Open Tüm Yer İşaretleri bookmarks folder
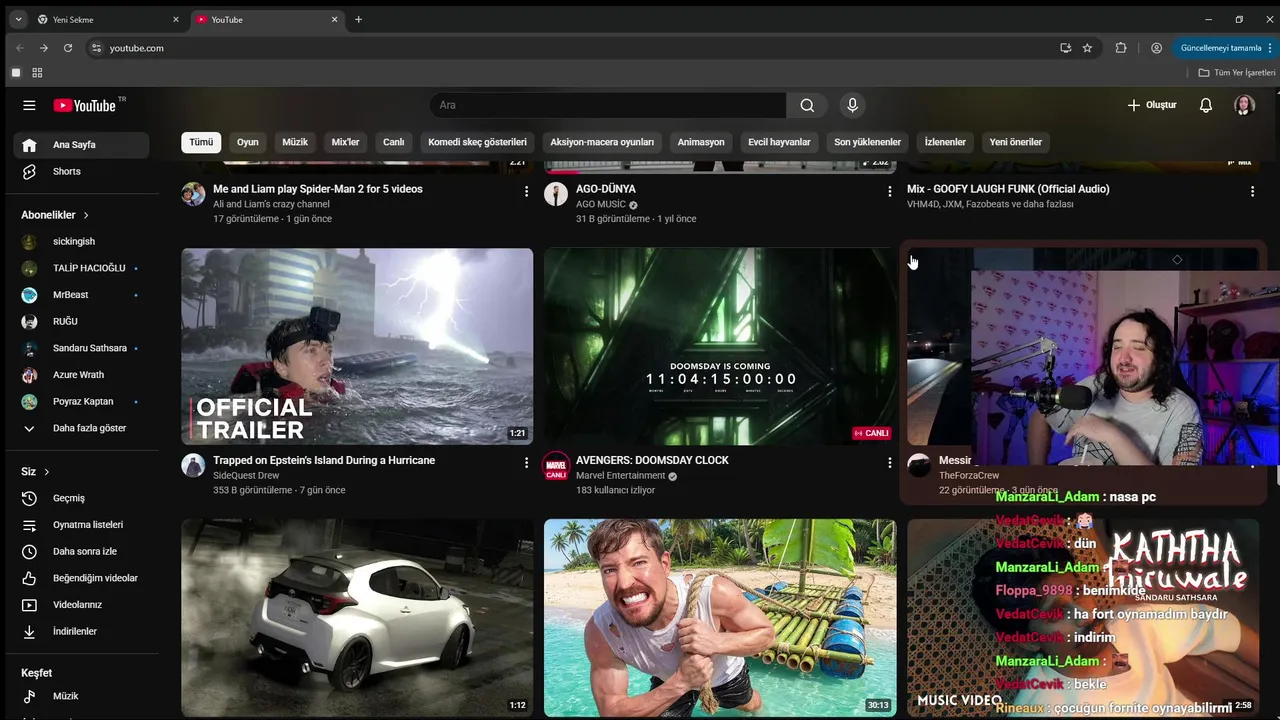This screenshot has width=1280, height=720. pyautogui.click(x=1237, y=73)
